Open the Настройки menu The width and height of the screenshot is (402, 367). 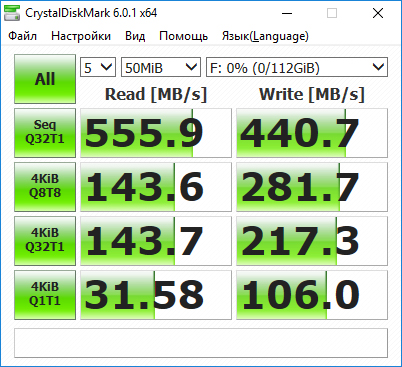coord(81,36)
